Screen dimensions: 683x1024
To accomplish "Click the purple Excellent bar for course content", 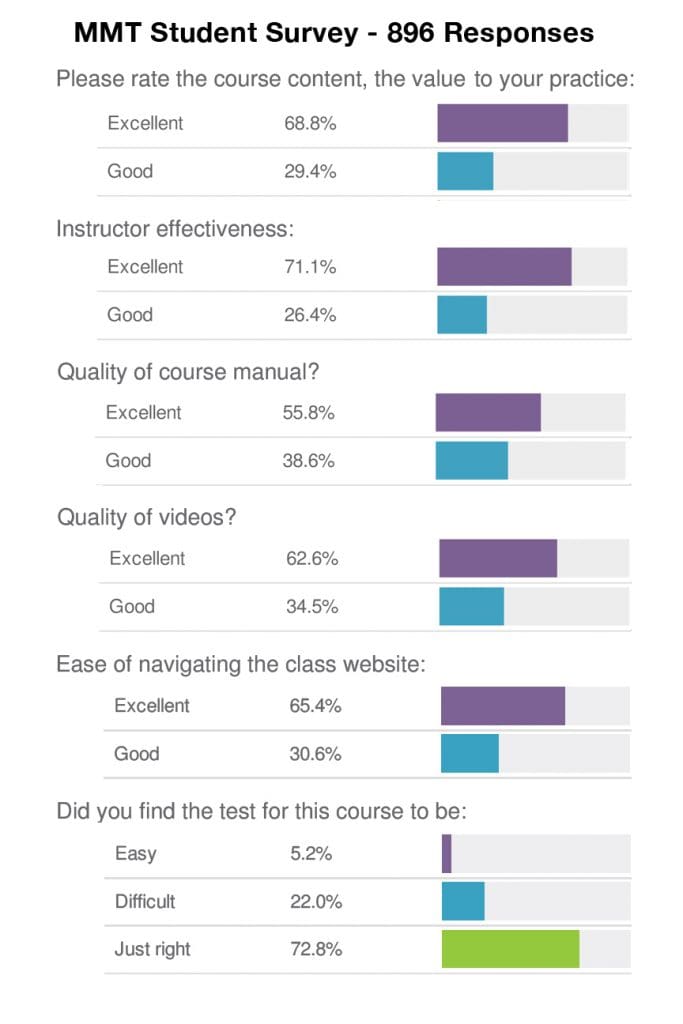I will tap(502, 123).
